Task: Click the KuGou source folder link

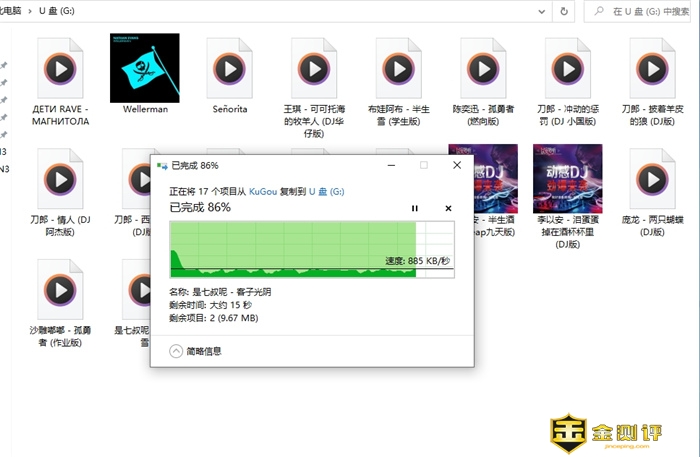Action: pyautogui.click(x=263, y=189)
